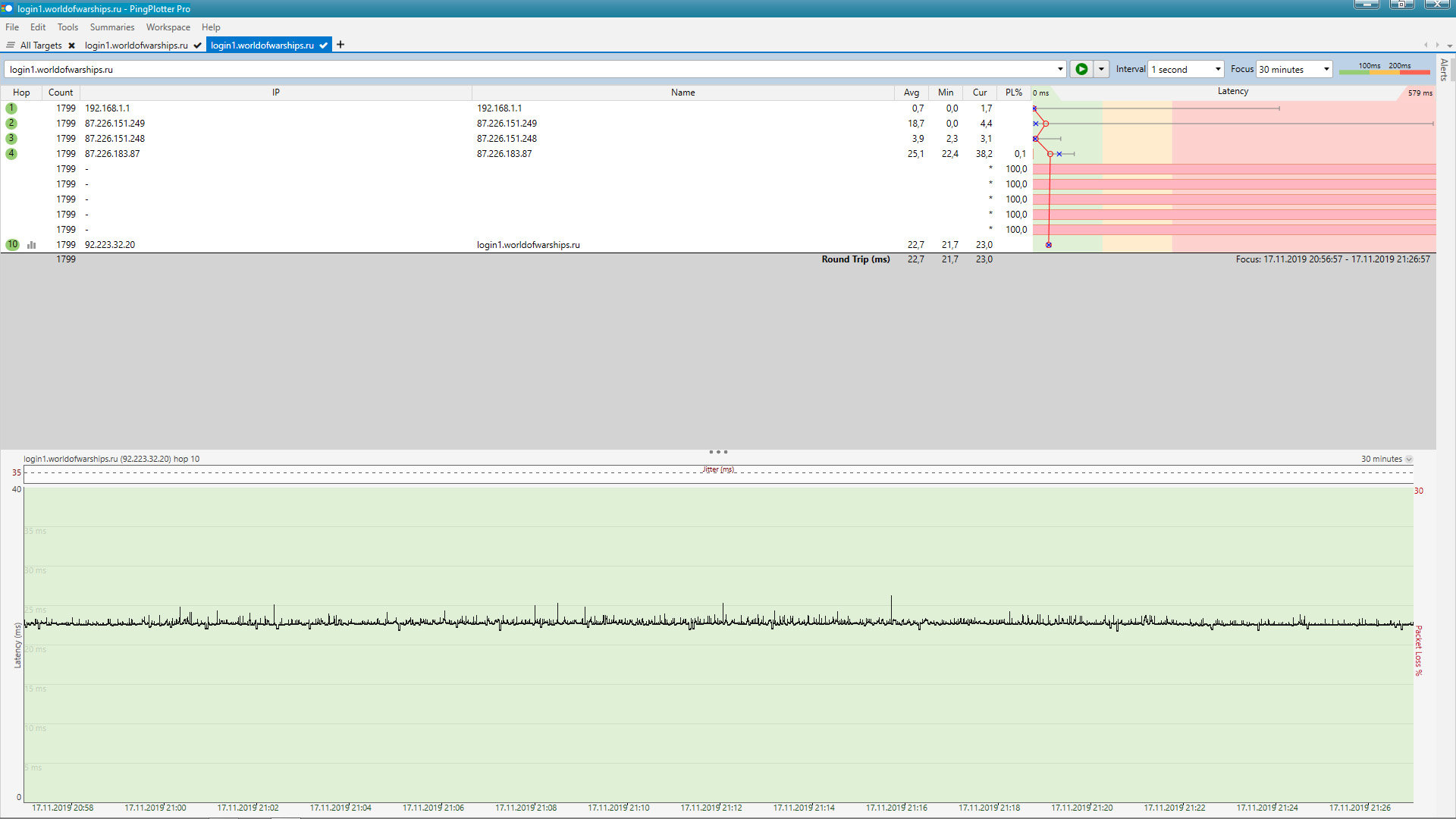Screen dimensions: 1456x819
Task: Click the Focus time range text in summary row
Action: pyautogui.click(x=1332, y=259)
